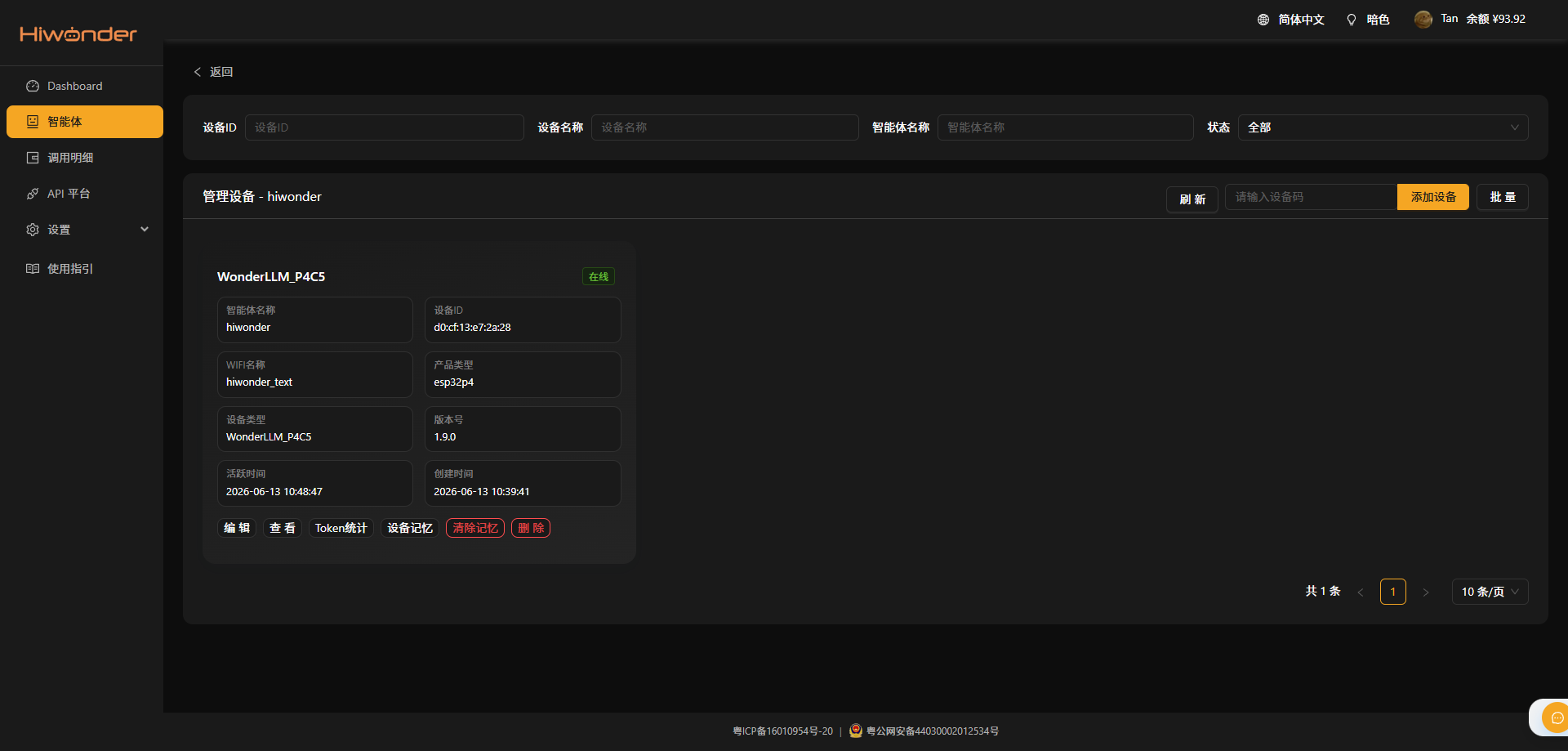
Task: Click the 调用明细 sidebar icon
Action: point(33,158)
